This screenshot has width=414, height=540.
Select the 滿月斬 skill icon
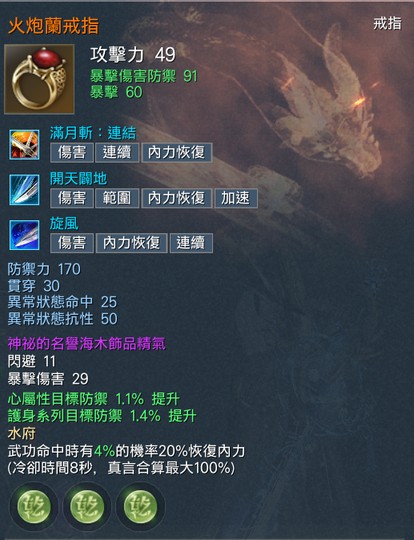pos(24,145)
